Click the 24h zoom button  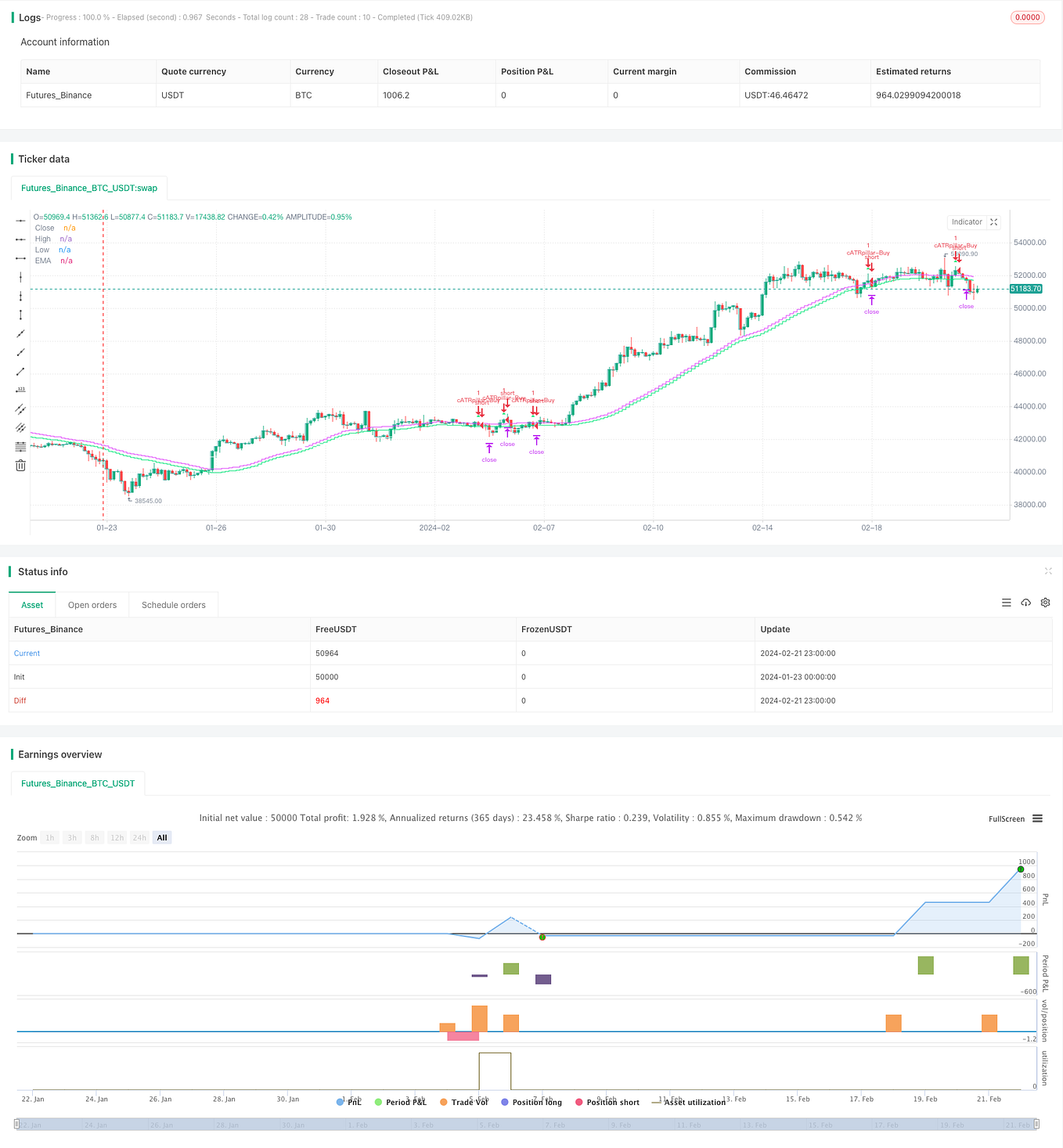pos(139,837)
